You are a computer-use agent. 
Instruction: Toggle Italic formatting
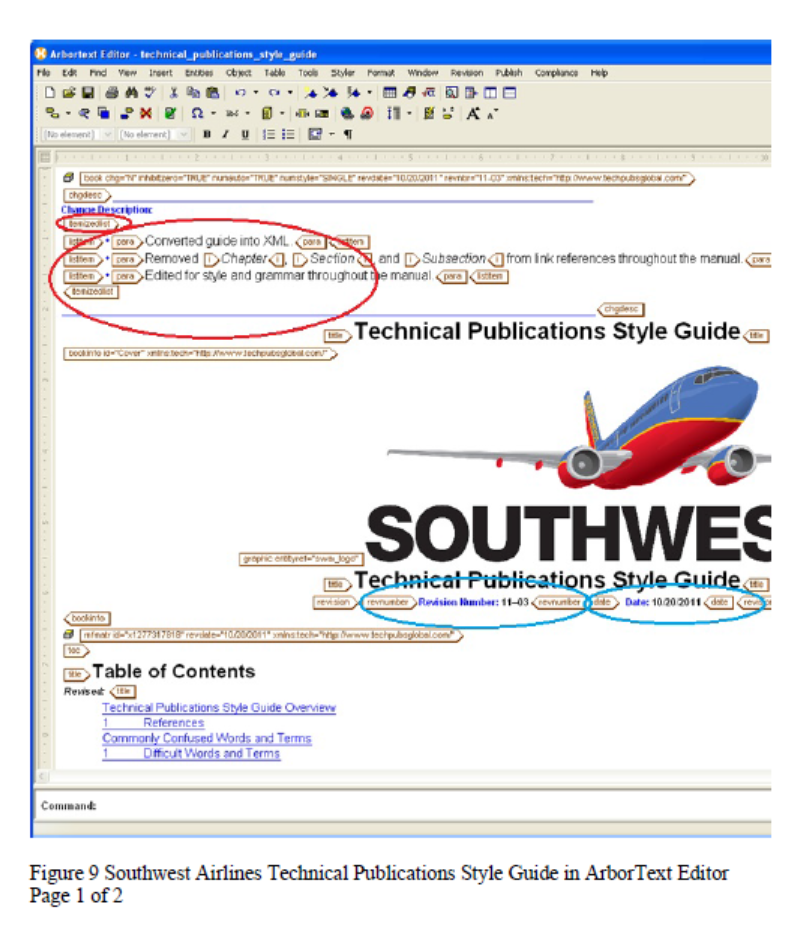pos(225,134)
